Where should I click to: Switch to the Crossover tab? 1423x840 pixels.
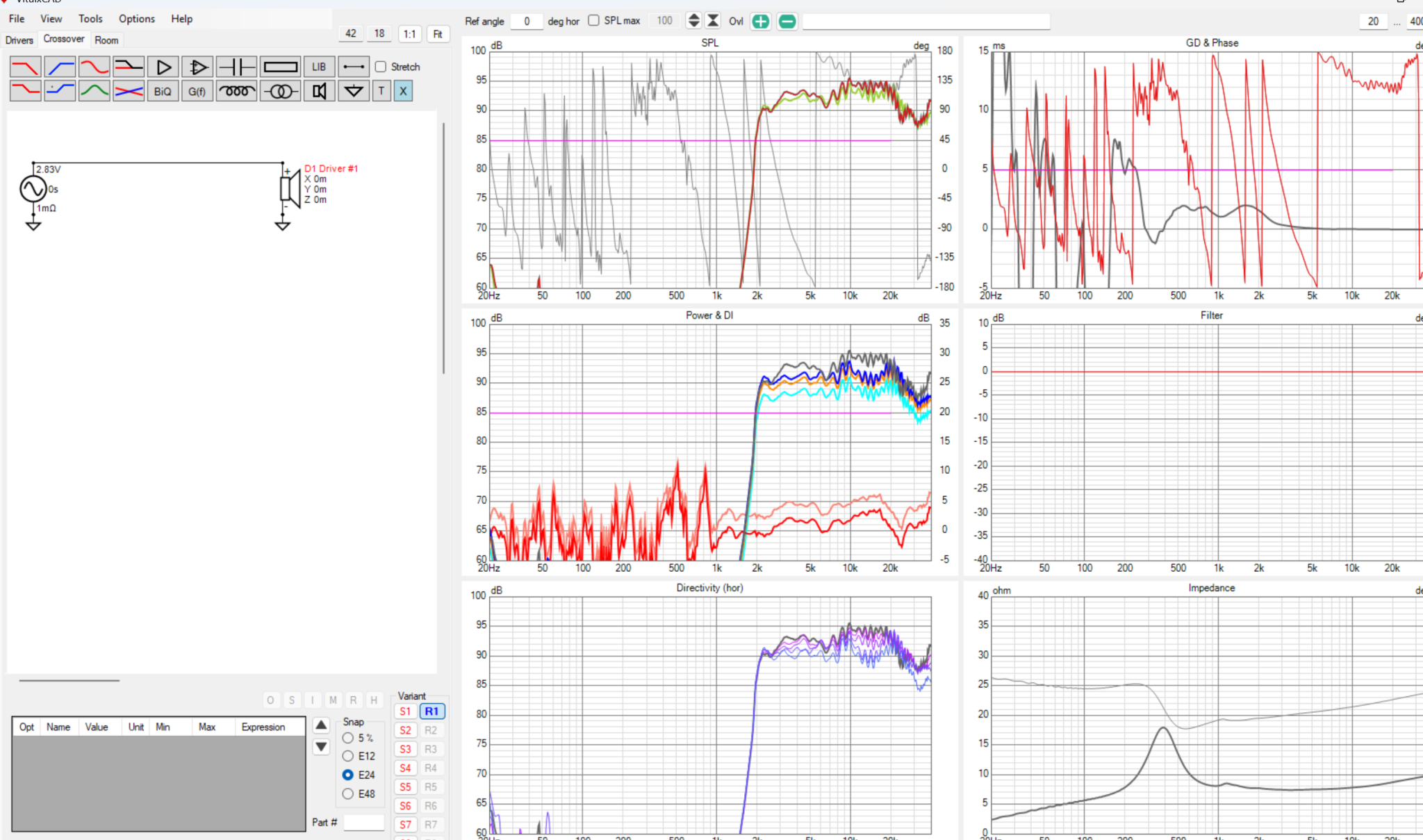click(x=64, y=39)
